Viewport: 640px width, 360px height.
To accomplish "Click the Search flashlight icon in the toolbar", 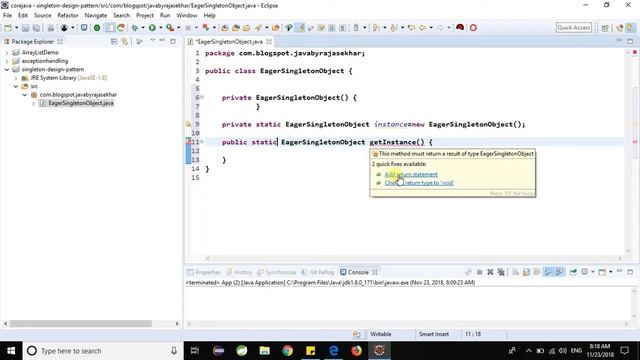I will tap(258, 28).
